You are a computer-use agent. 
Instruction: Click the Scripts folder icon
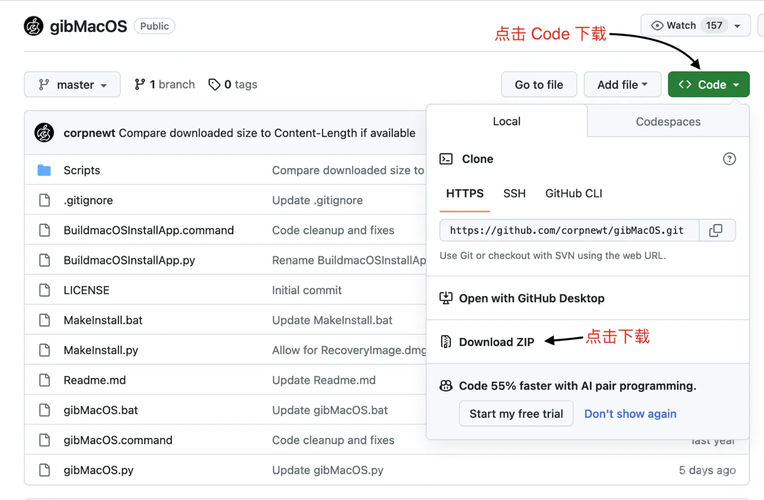click(44, 170)
